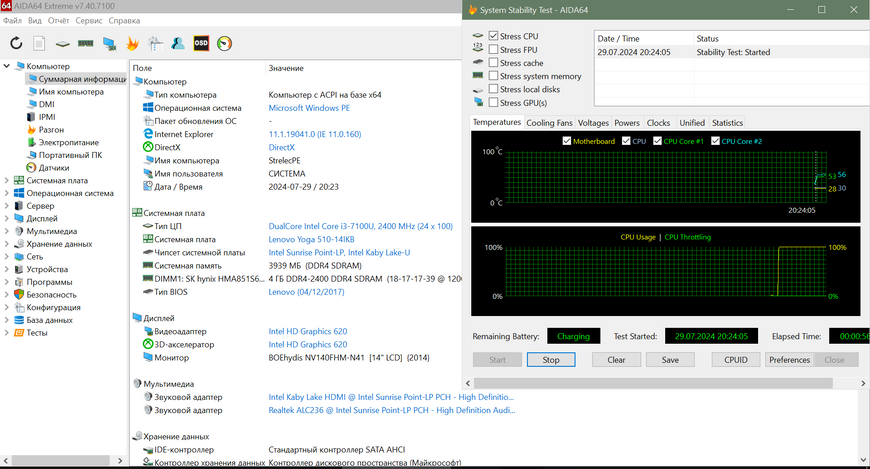The width and height of the screenshot is (870, 469).
Task: Stop the stability test
Action: click(551, 360)
